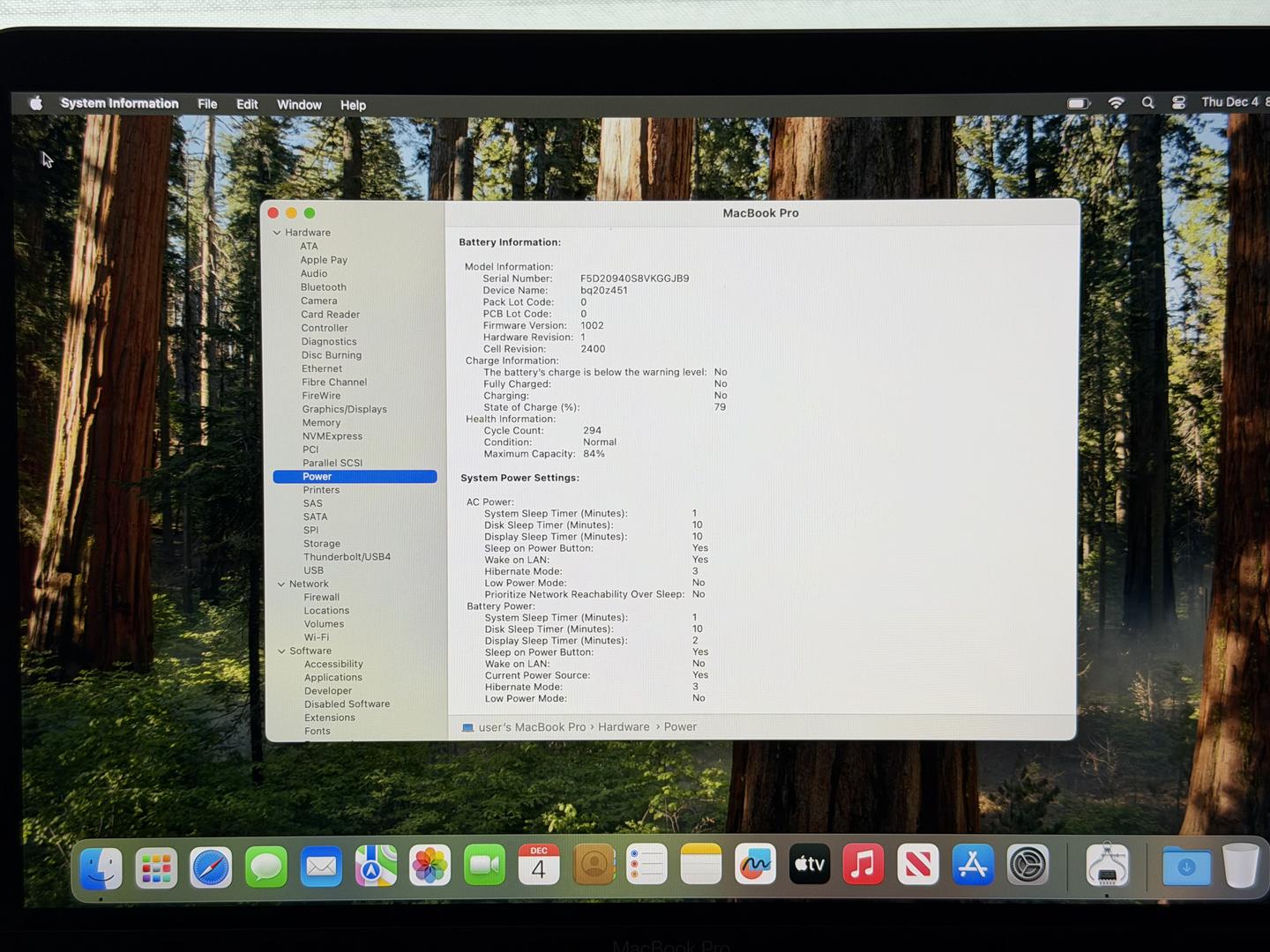The height and width of the screenshot is (952, 1270).
Task: Click Hardware in the path bar
Action: tap(624, 727)
